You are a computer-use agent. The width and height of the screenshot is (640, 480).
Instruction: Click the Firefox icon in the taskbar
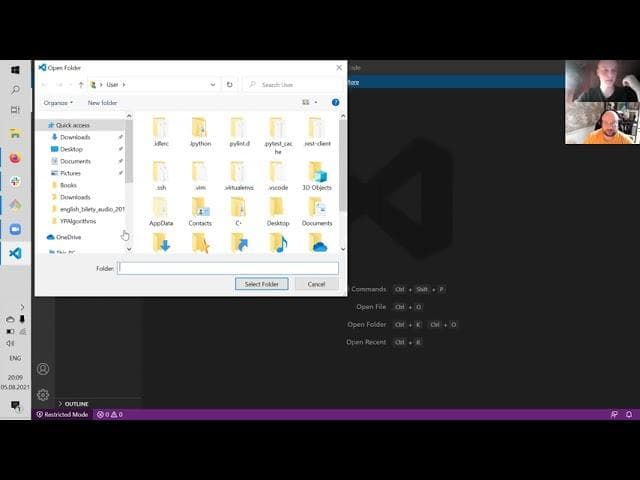15,157
